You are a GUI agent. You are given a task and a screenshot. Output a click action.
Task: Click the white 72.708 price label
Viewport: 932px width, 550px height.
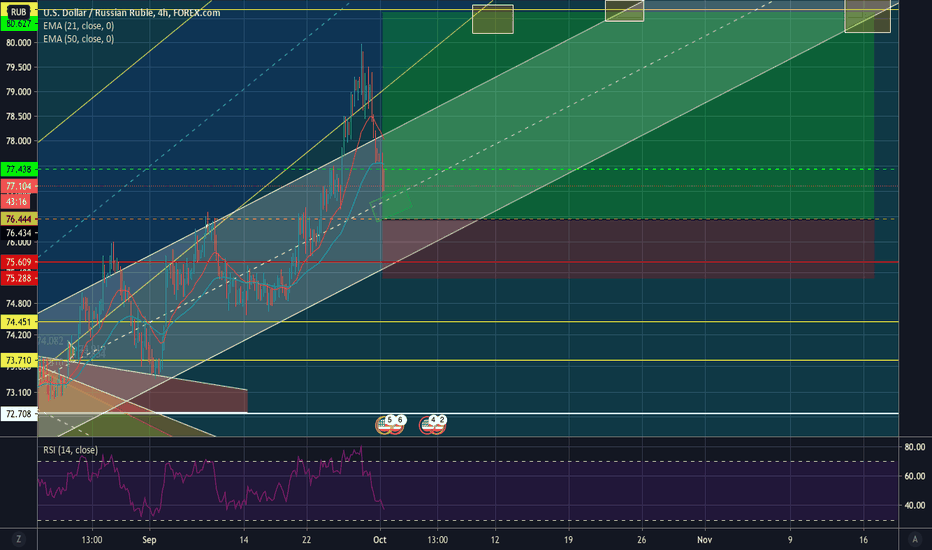pos(18,414)
